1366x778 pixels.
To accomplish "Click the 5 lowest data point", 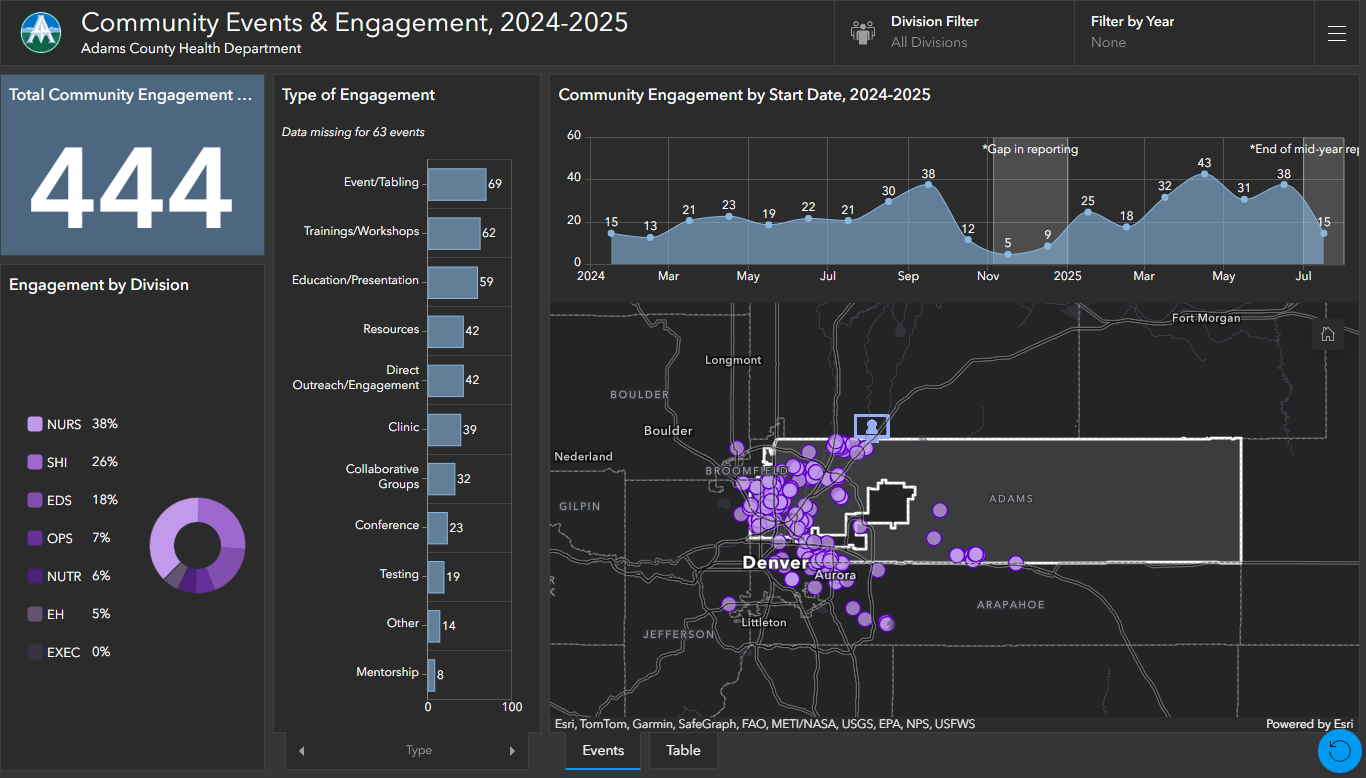I will (x=1008, y=254).
